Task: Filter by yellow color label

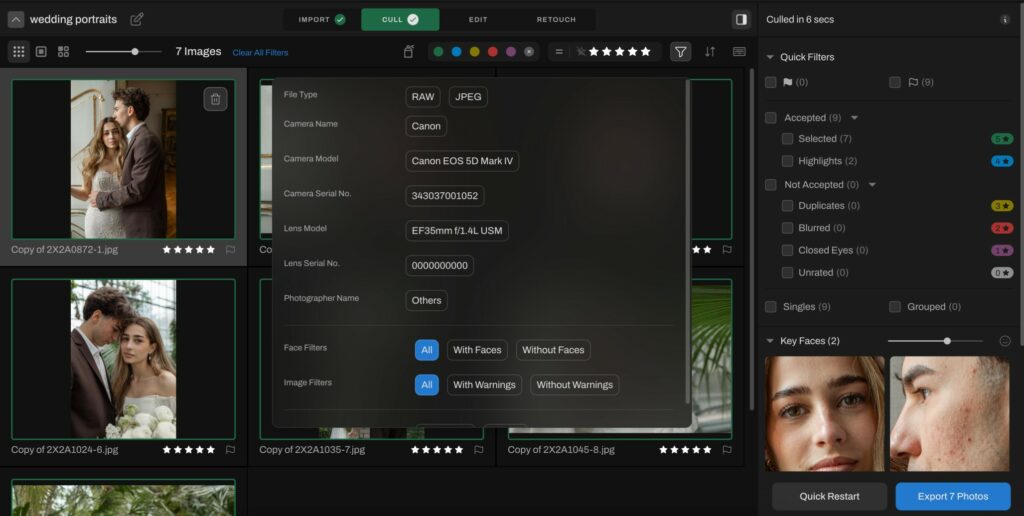Action: [x=475, y=52]
